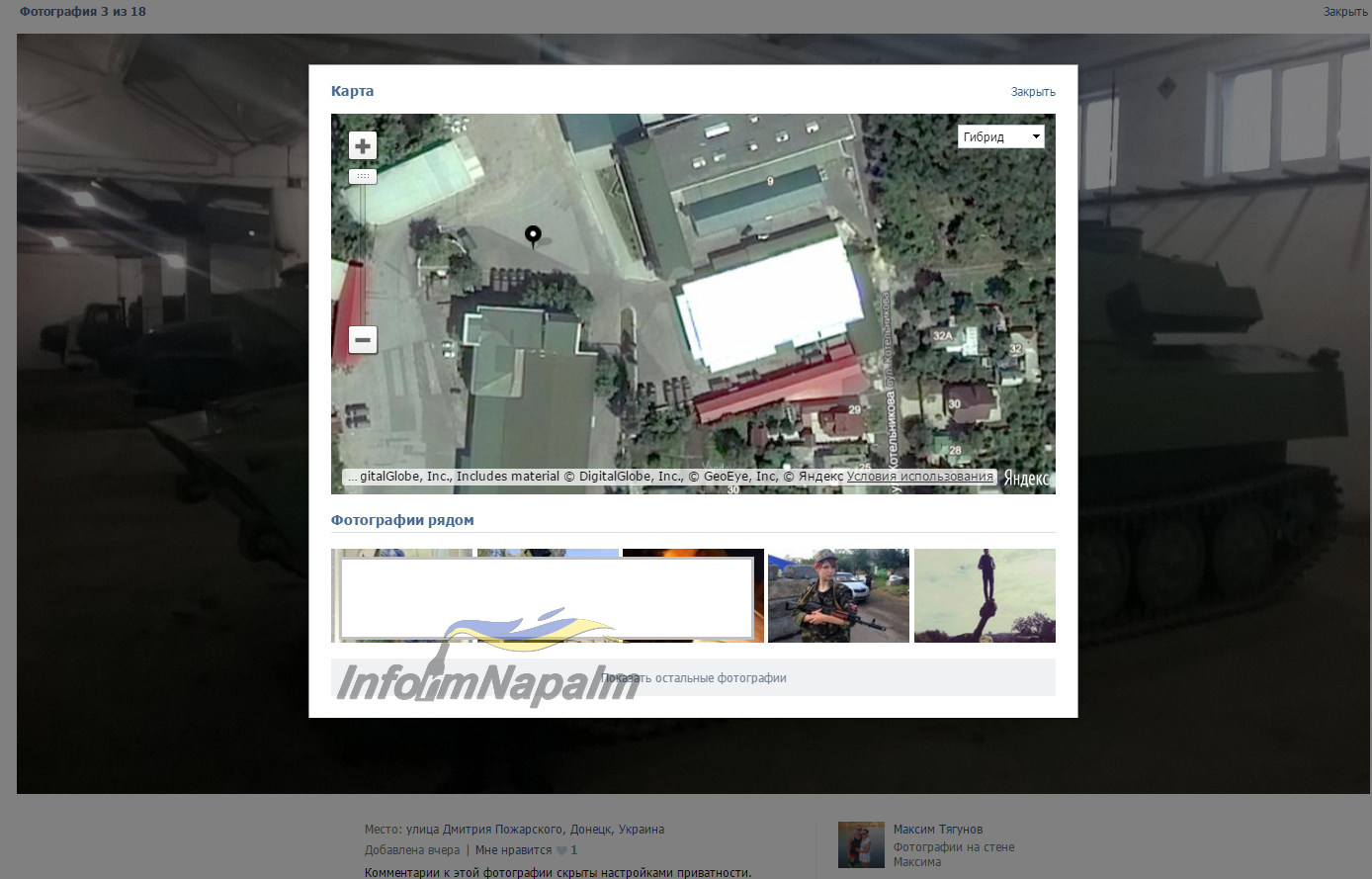Image resolution: width=1372 pixels, height=879 pixels.
Task: Click the zoom slider handle on map
Action: pos(363,176)
